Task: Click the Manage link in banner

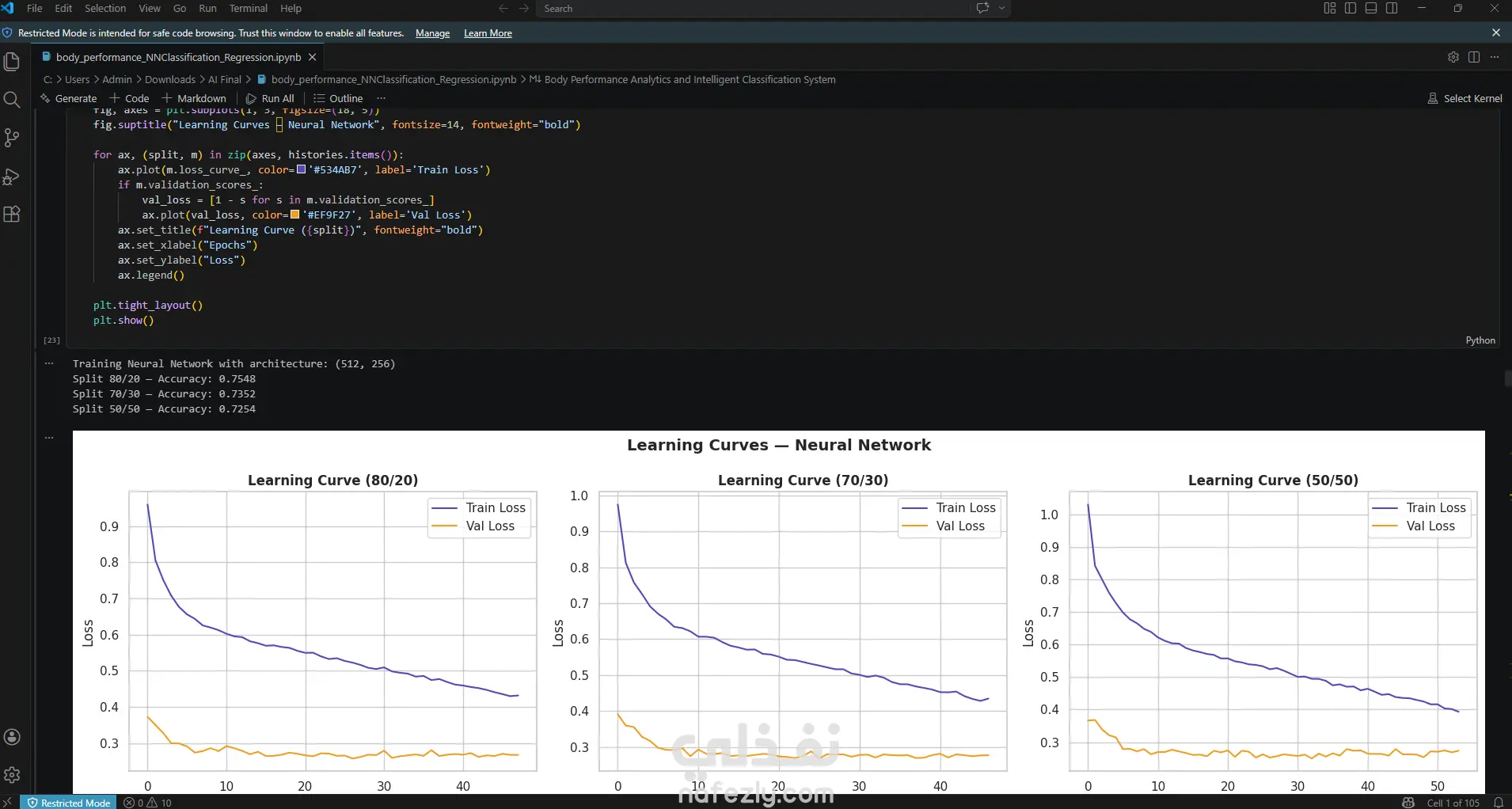Action: 432,33
